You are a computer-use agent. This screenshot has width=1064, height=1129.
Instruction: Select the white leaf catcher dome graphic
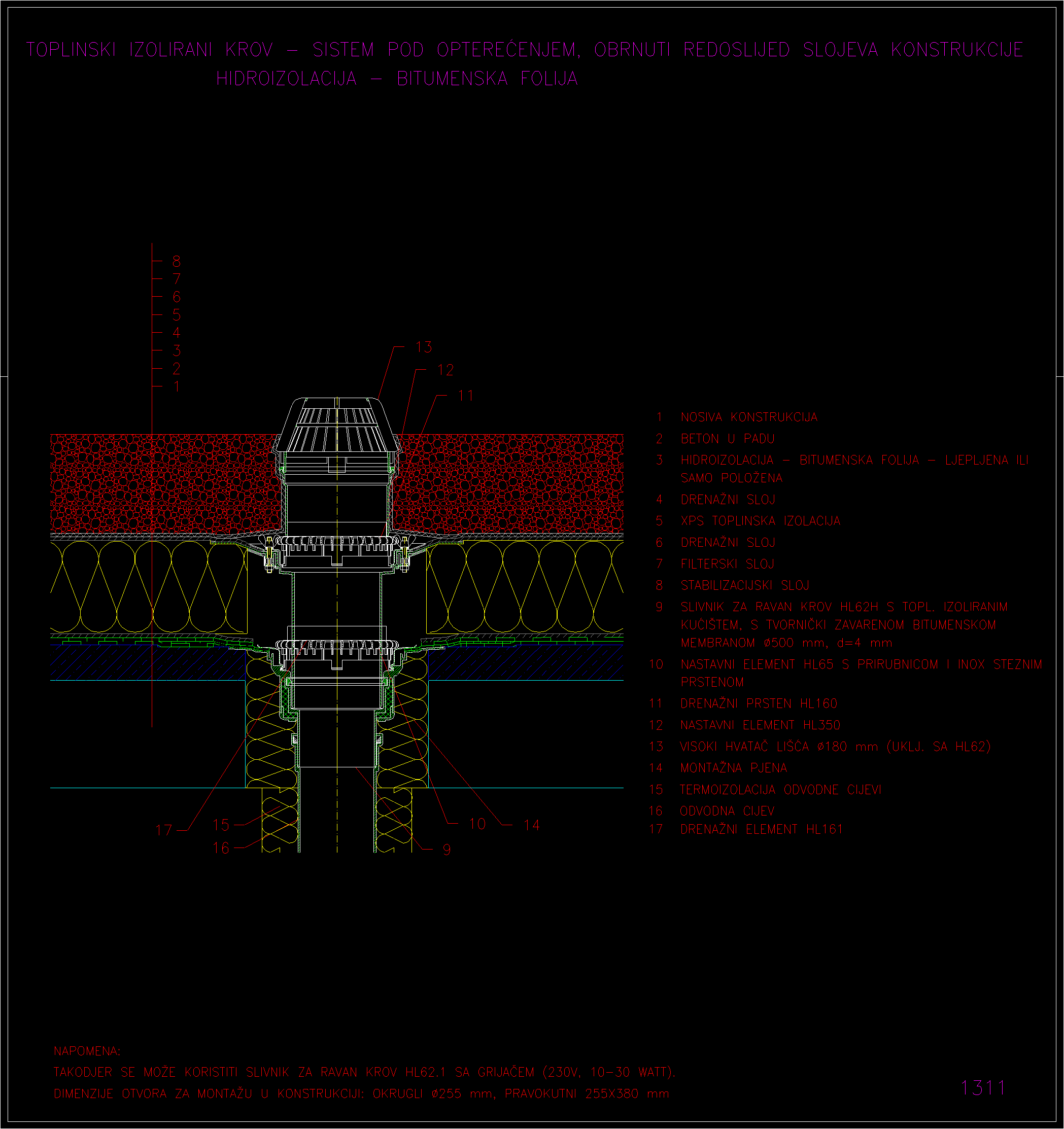(x=337, y=426)
